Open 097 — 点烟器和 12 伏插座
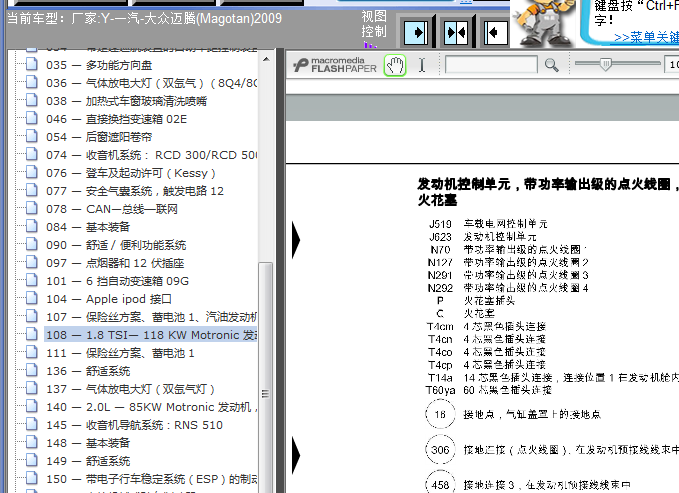 115,263
